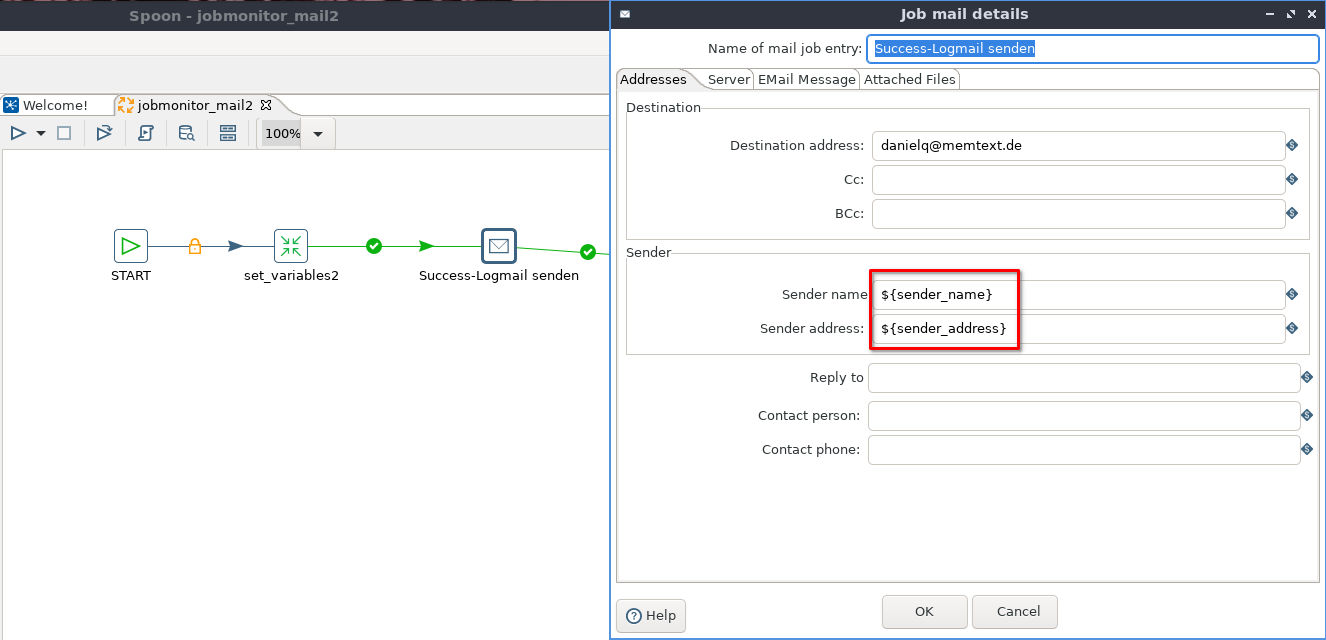
Task: Click the Replay job icon
Action: pos(104,133)
